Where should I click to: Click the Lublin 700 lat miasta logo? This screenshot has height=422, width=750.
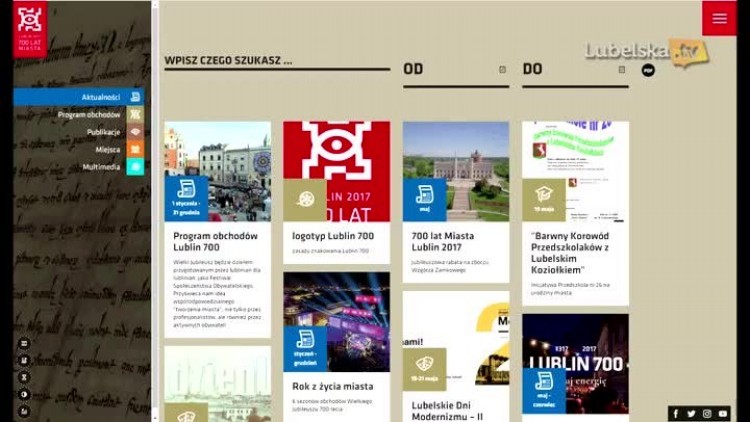[30, 29]
